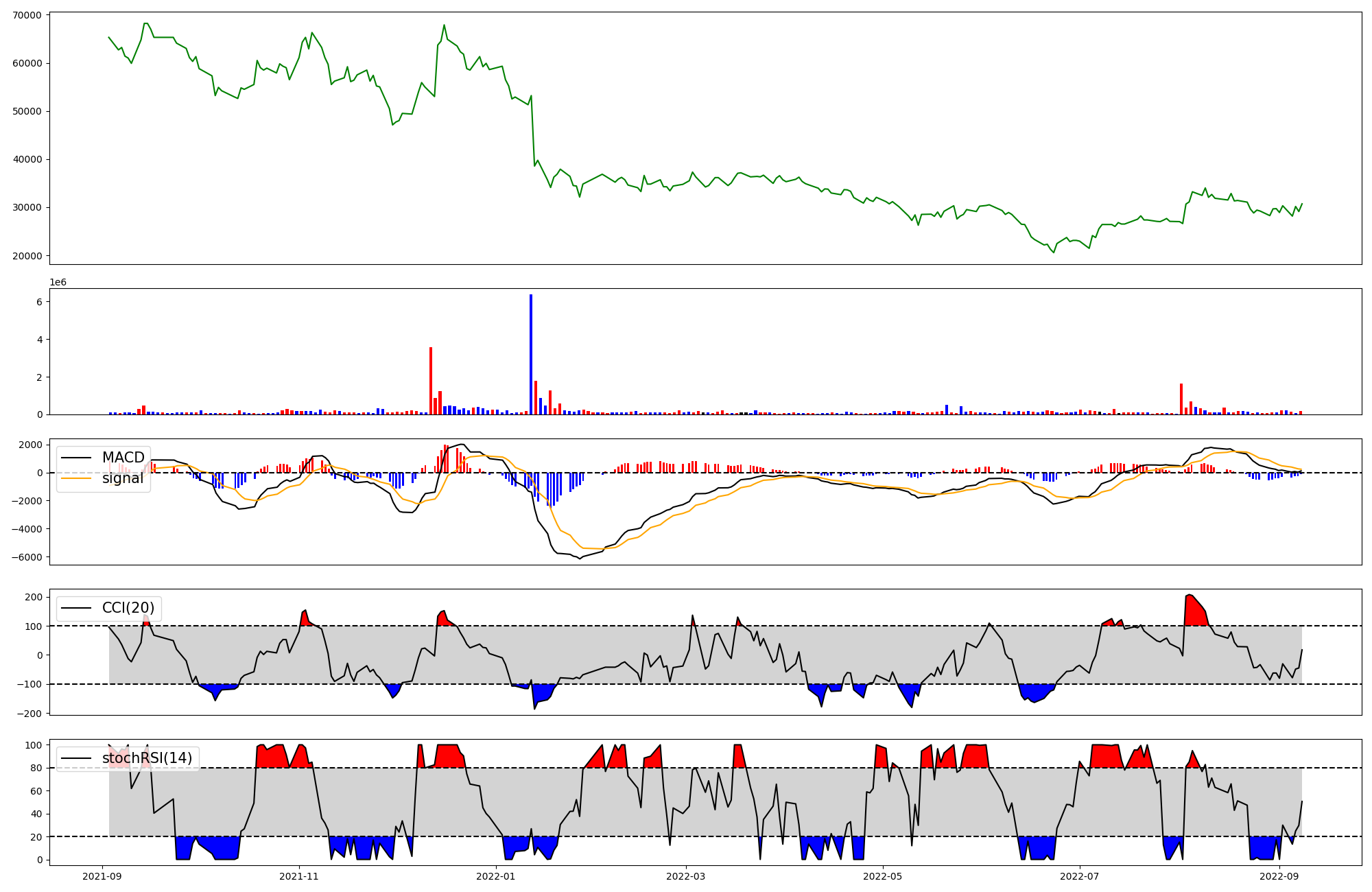Click the tallest blue volume bar

pyautogui.click(x=530, y=353)
